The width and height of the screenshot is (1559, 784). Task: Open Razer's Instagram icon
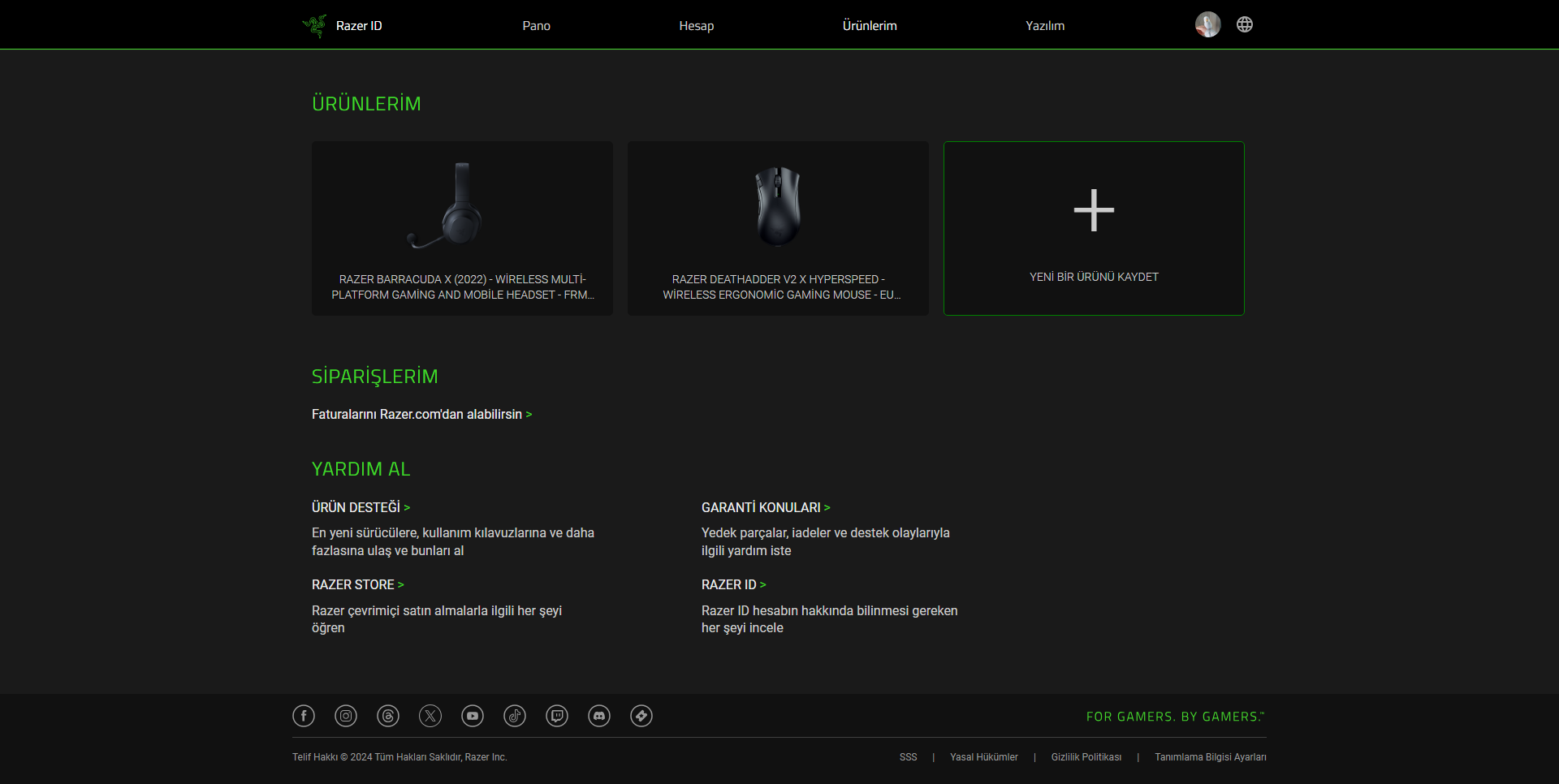(346, 716)
